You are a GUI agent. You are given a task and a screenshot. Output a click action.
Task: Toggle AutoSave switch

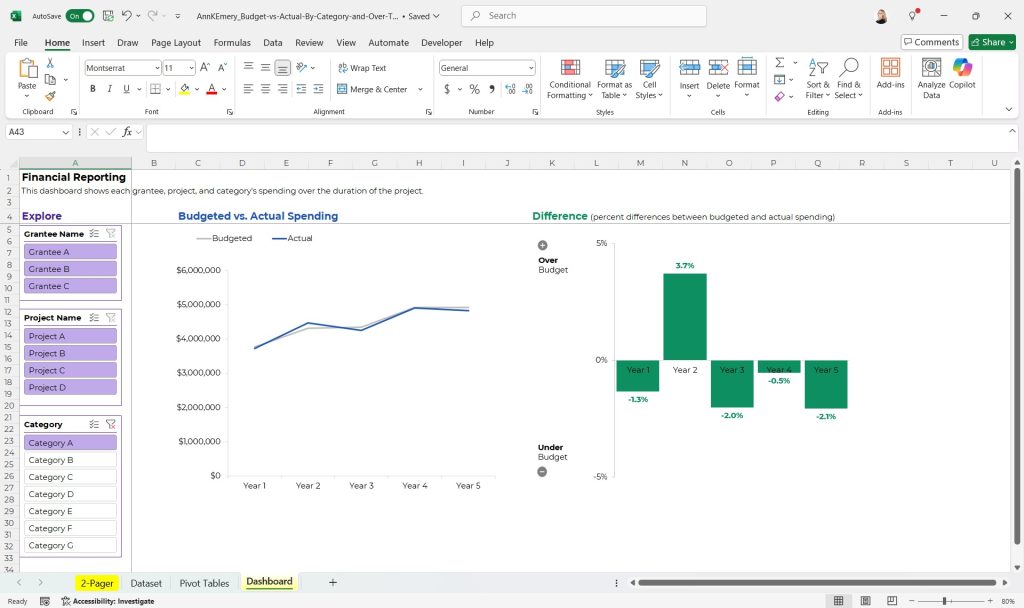point(80,16)
